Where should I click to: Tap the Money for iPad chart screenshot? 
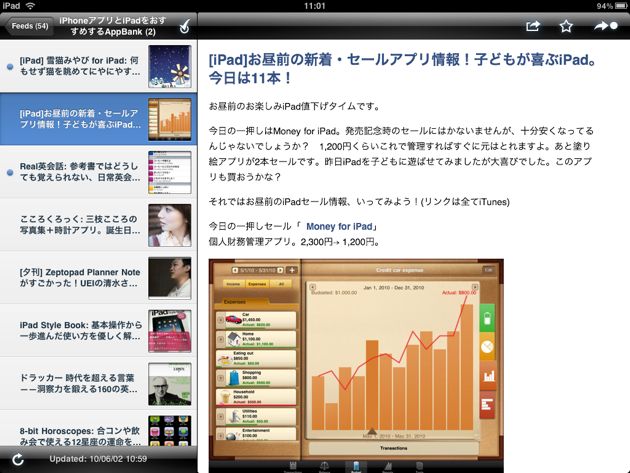356,366
